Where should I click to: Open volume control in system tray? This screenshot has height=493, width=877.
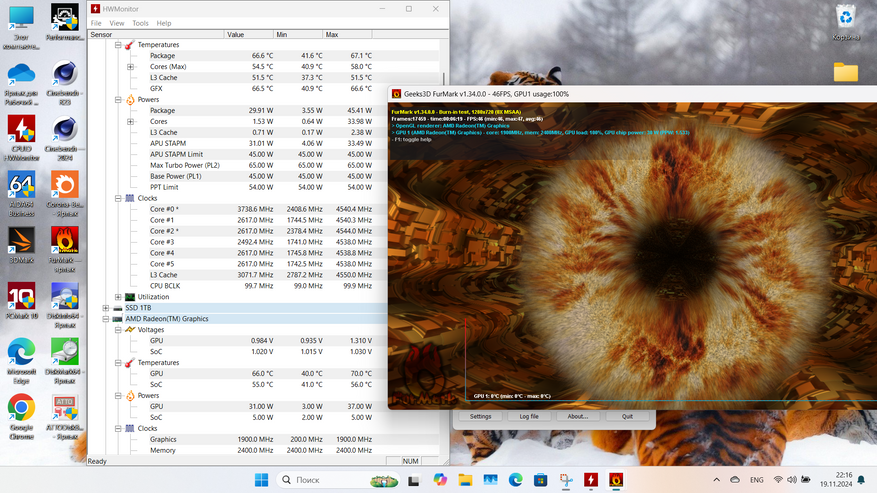point(792,480)
